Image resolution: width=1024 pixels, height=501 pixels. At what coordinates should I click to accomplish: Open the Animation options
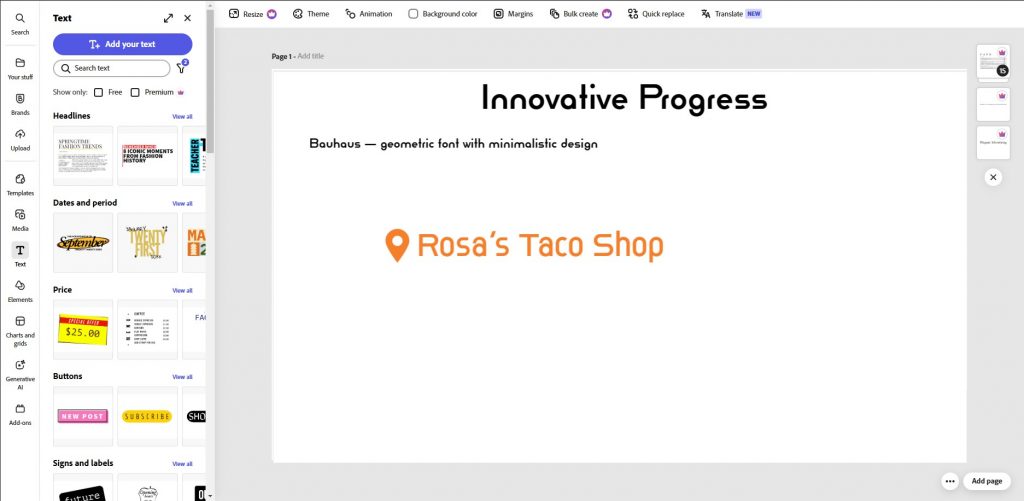(369, 14)
